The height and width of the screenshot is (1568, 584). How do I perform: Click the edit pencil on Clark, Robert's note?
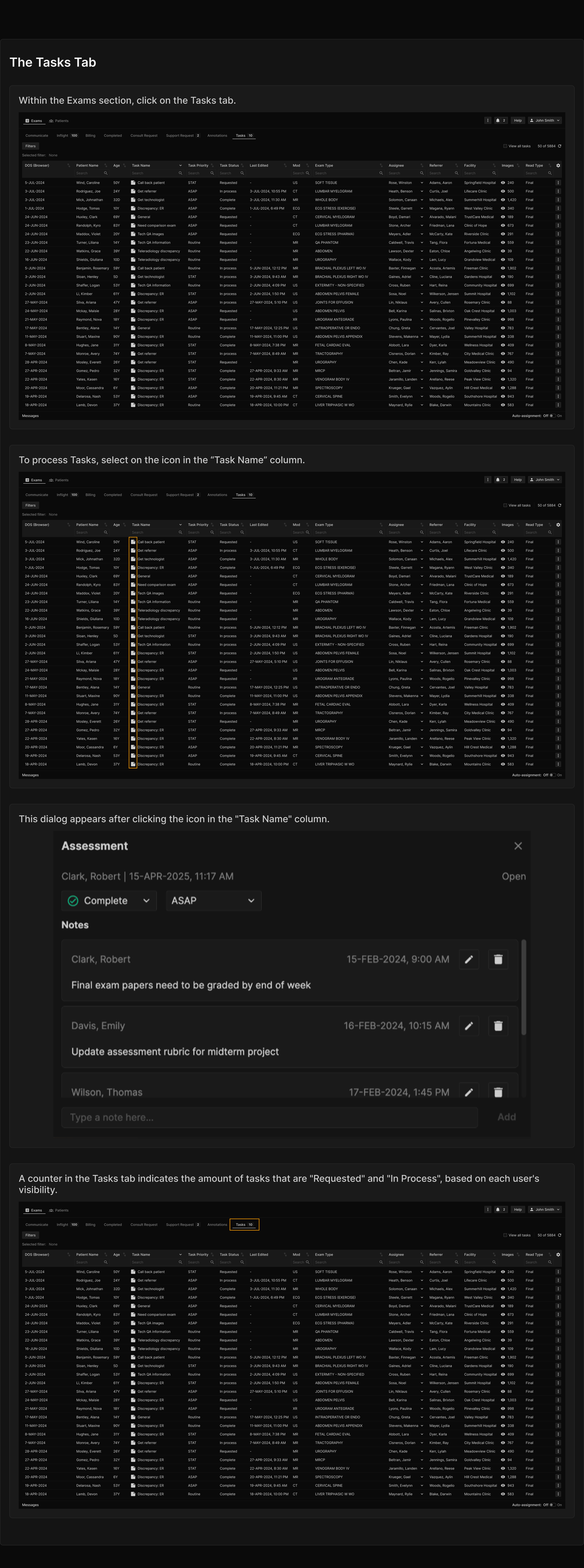[x=469, y=959]
